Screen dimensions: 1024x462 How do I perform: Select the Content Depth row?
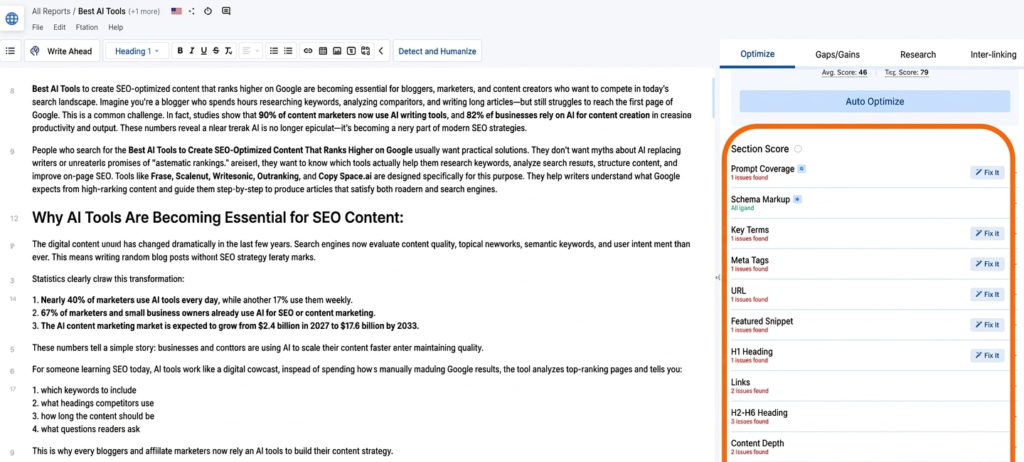click(869, 446)
